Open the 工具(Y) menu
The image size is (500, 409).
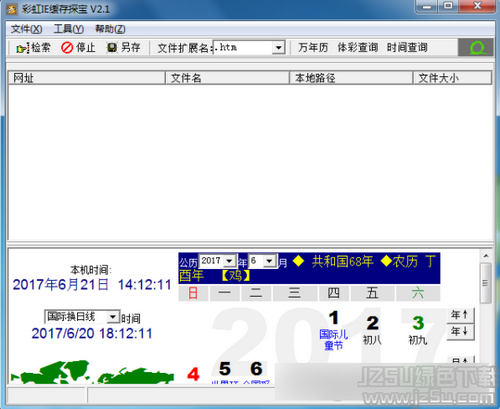click(69, 29)
